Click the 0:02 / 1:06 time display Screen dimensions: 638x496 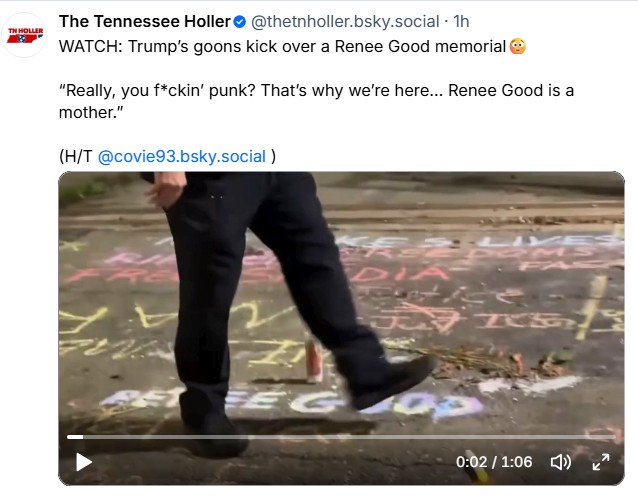494,462
